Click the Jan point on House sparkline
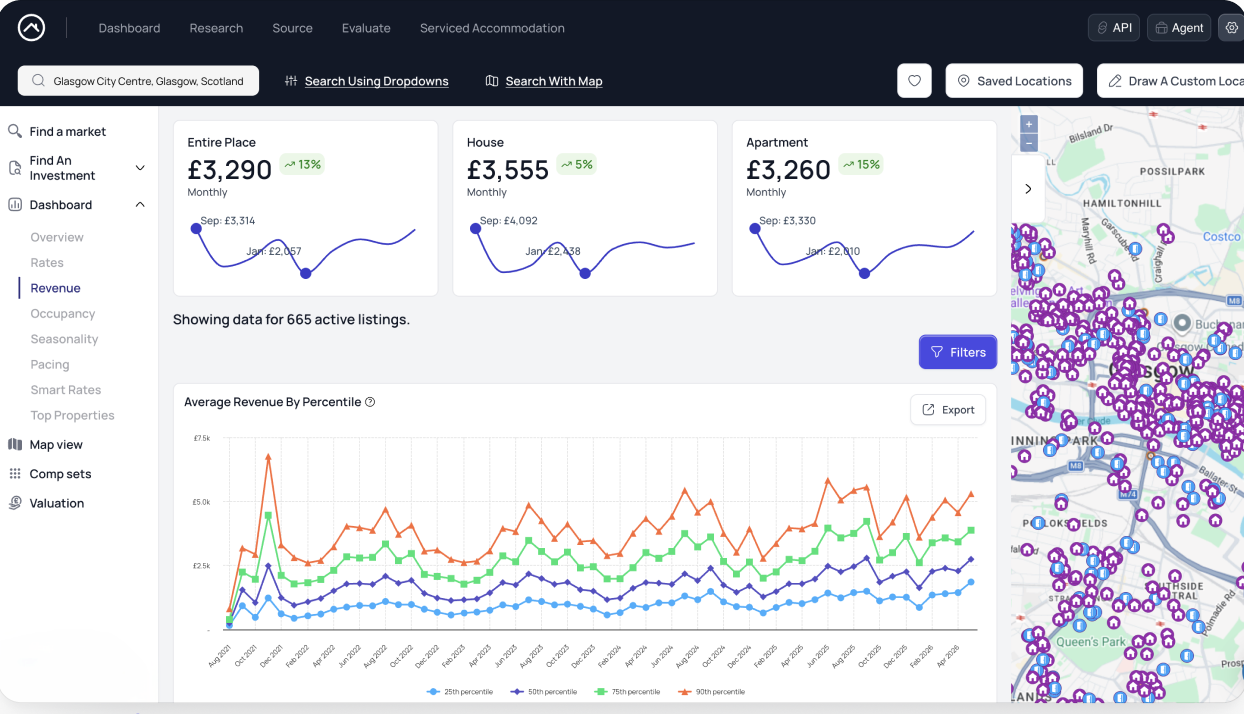Screen dimensions: 1244x714 tap(585, 273)
